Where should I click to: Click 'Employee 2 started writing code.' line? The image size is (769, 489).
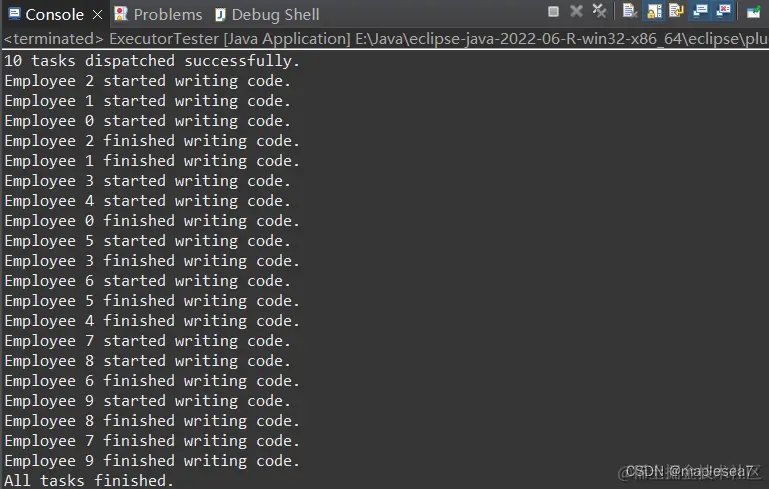(x=148, y=81)
